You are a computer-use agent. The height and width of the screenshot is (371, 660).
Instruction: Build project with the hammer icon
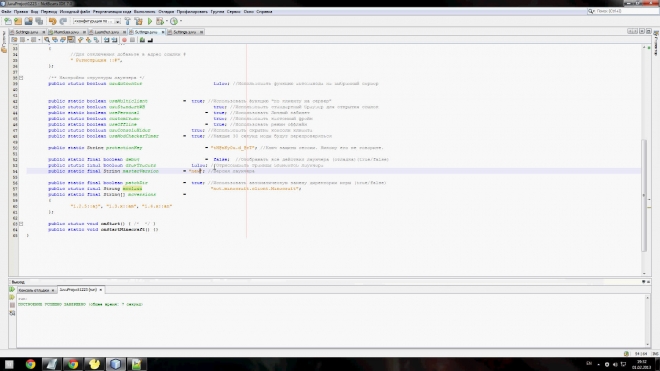(x=128, y=21)
